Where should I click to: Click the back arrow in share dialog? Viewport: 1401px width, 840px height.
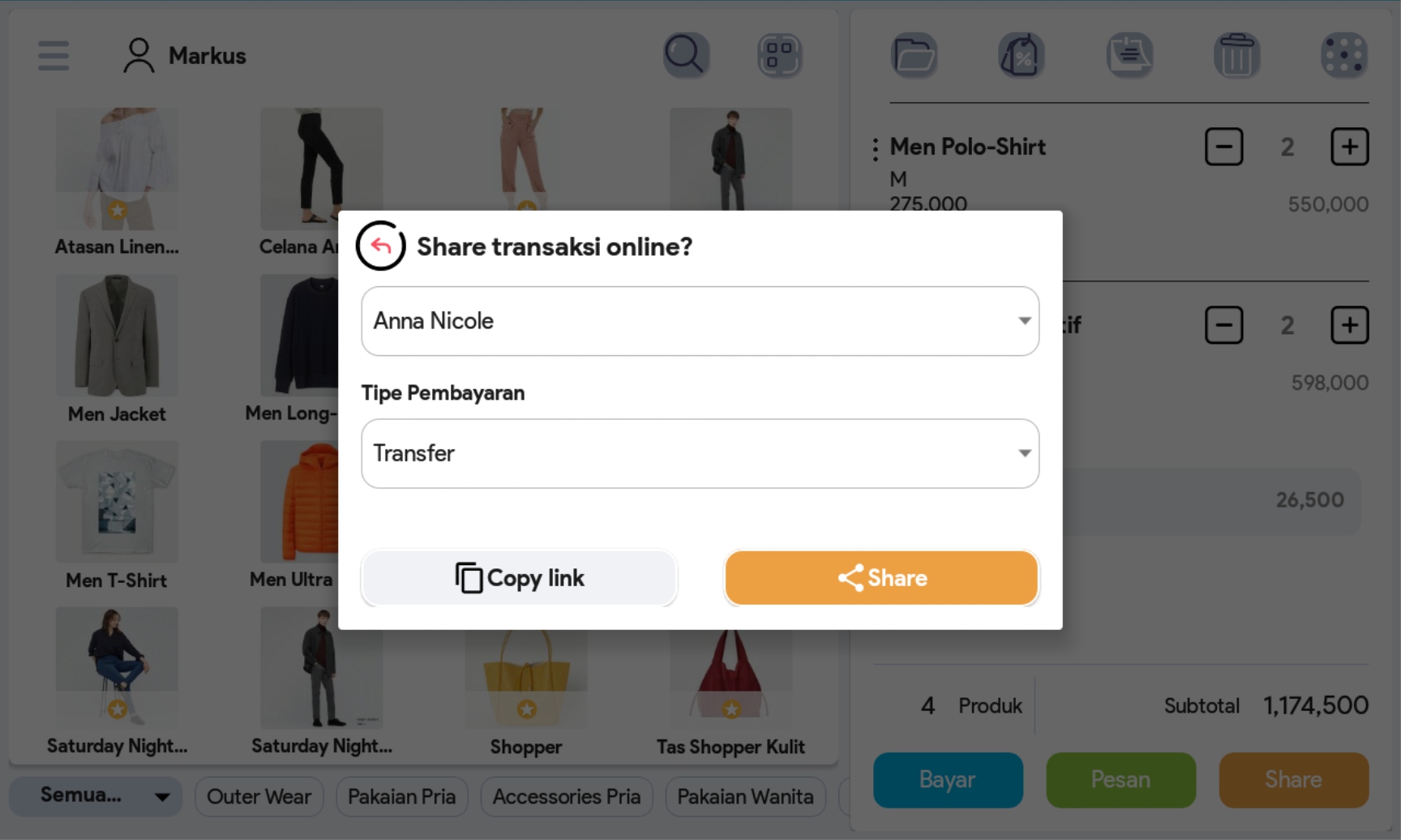tap(380, 246)
